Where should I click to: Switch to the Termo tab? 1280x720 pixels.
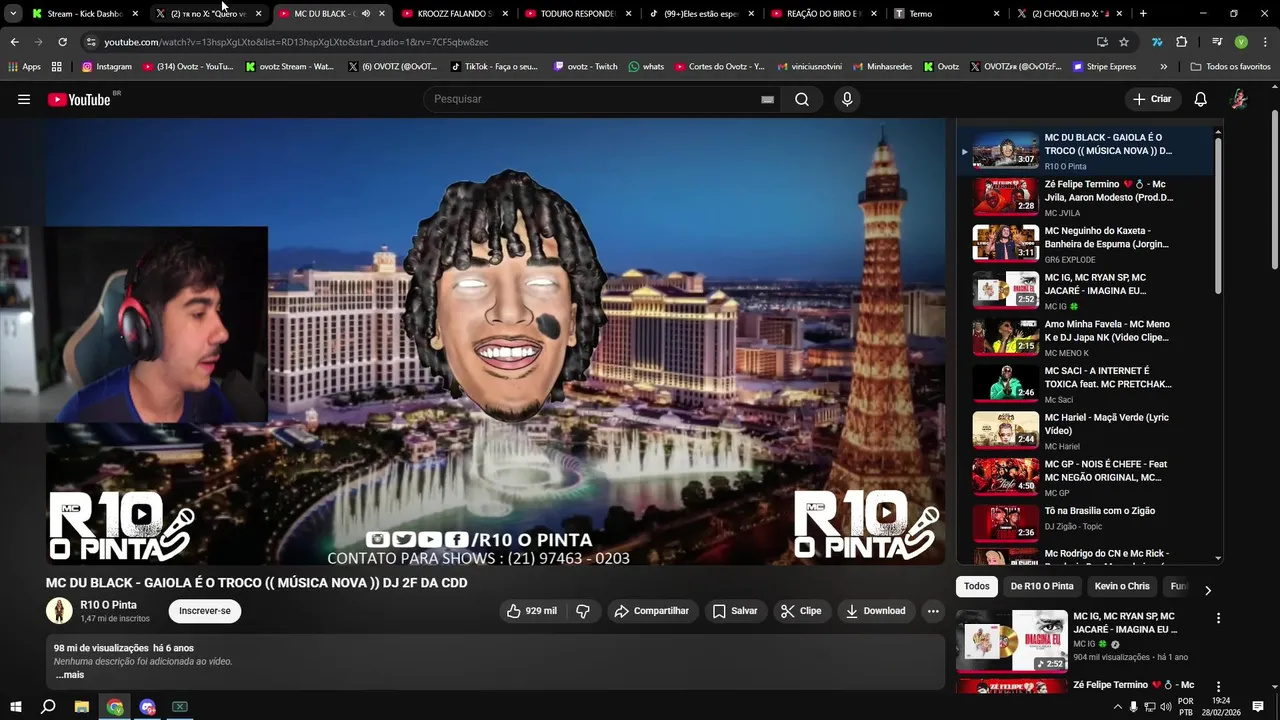[x=947, y=14]
